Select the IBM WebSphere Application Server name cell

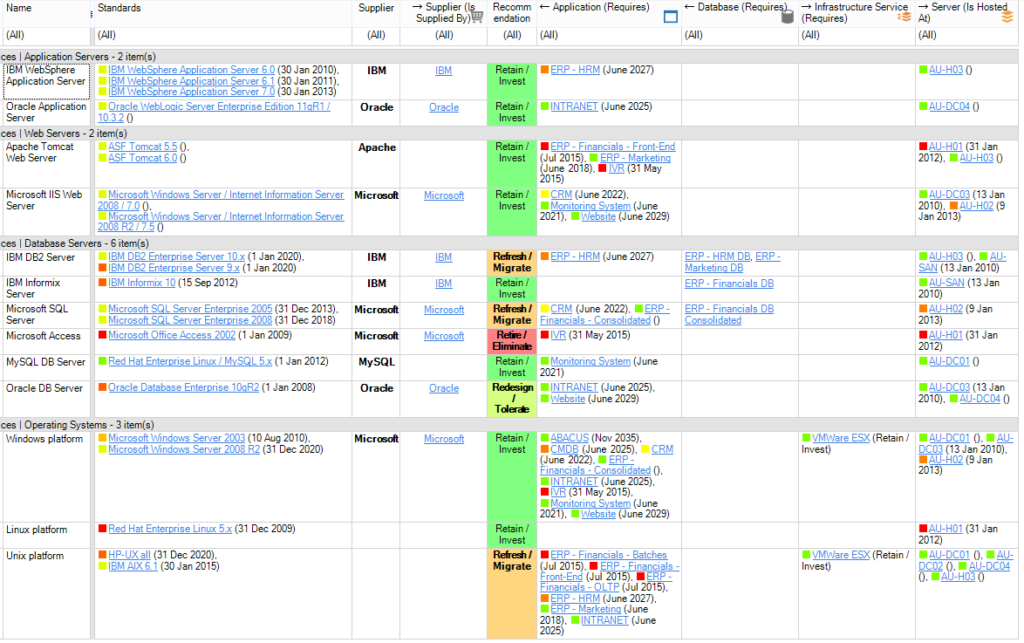coord(46,76)
